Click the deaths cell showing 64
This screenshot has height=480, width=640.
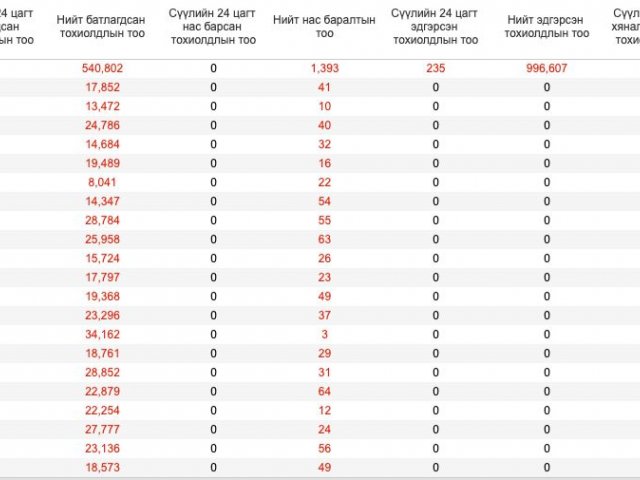tap(324, 391)
